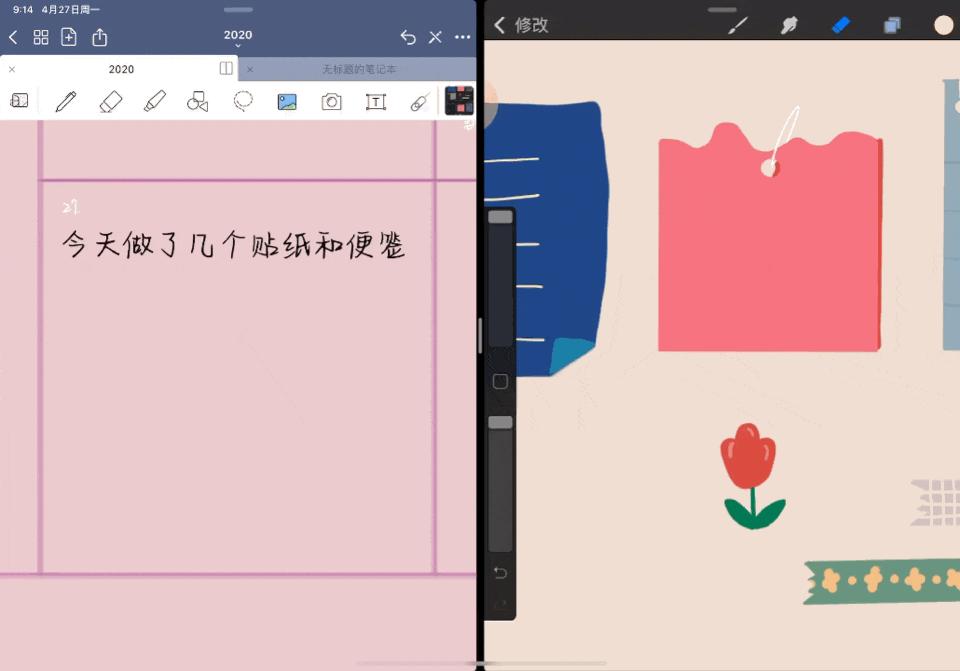Screen dimensions: 960x671
Task: Toggle the page thumbnails grid view
Action: [x=41, y=37]
